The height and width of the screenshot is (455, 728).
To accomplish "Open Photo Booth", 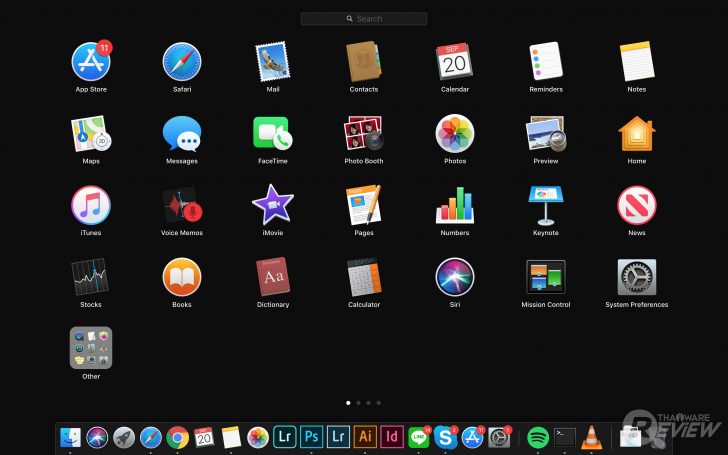I will point(364,134).
